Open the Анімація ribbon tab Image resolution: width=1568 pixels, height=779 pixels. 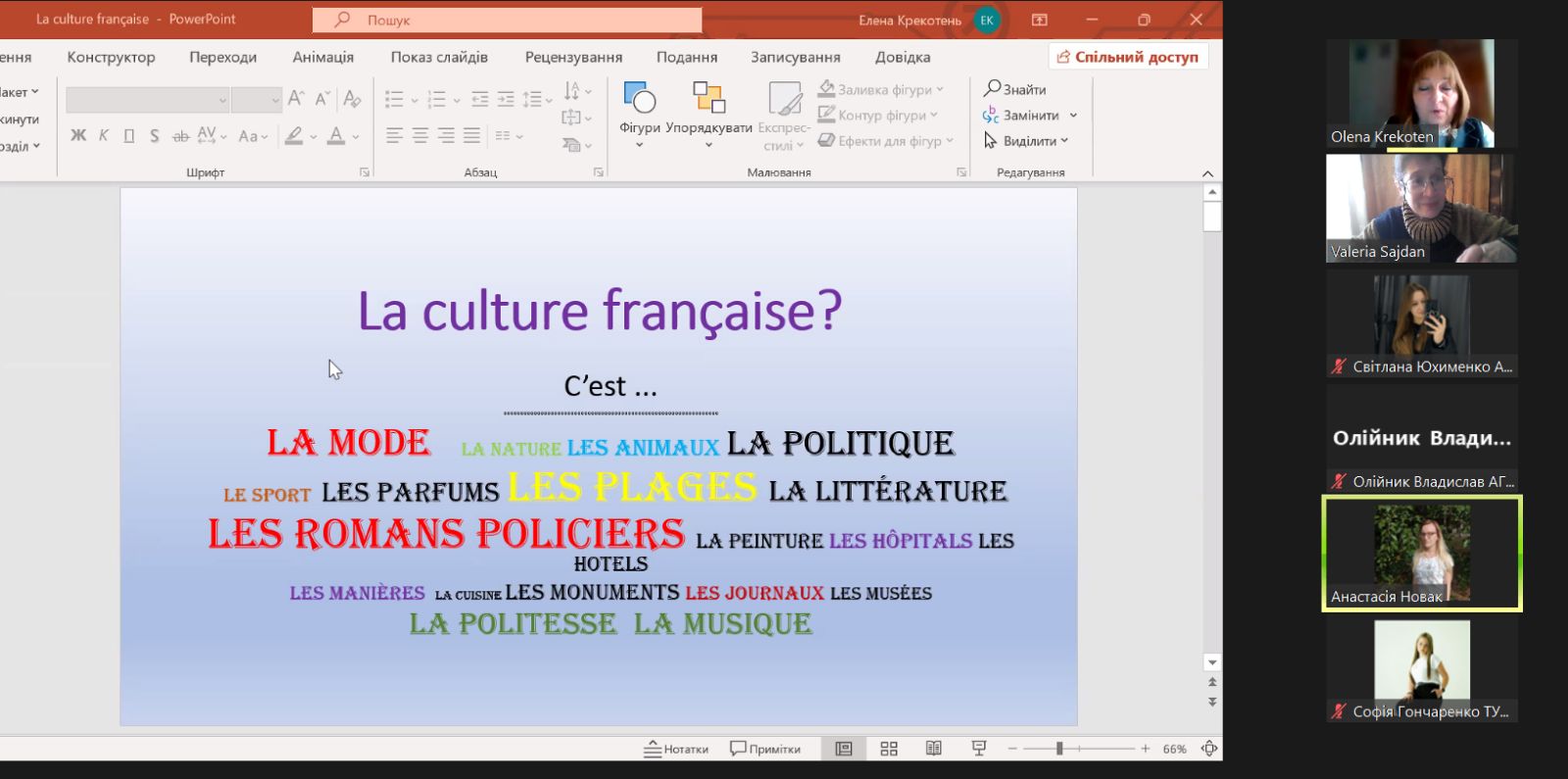click(x=322, y=57)
